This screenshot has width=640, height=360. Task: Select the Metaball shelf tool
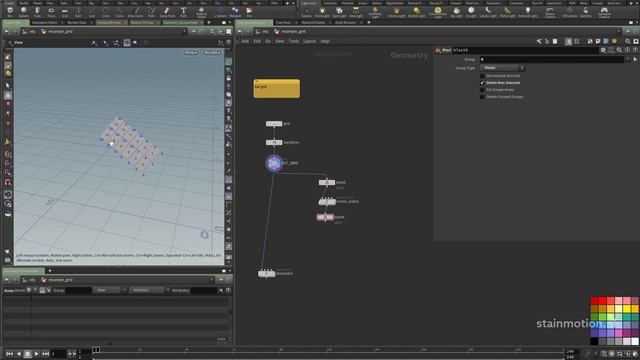click(x=235, y=11)
